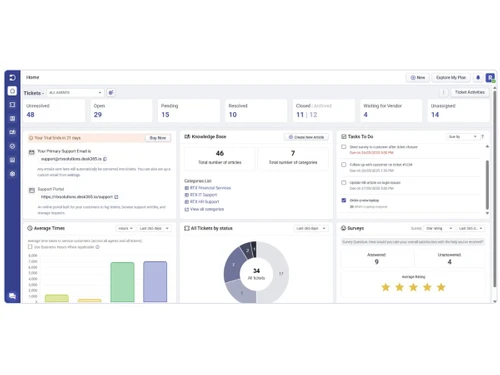Open the chat bubble icon at sidebar bottom

(x=12, y=296)
